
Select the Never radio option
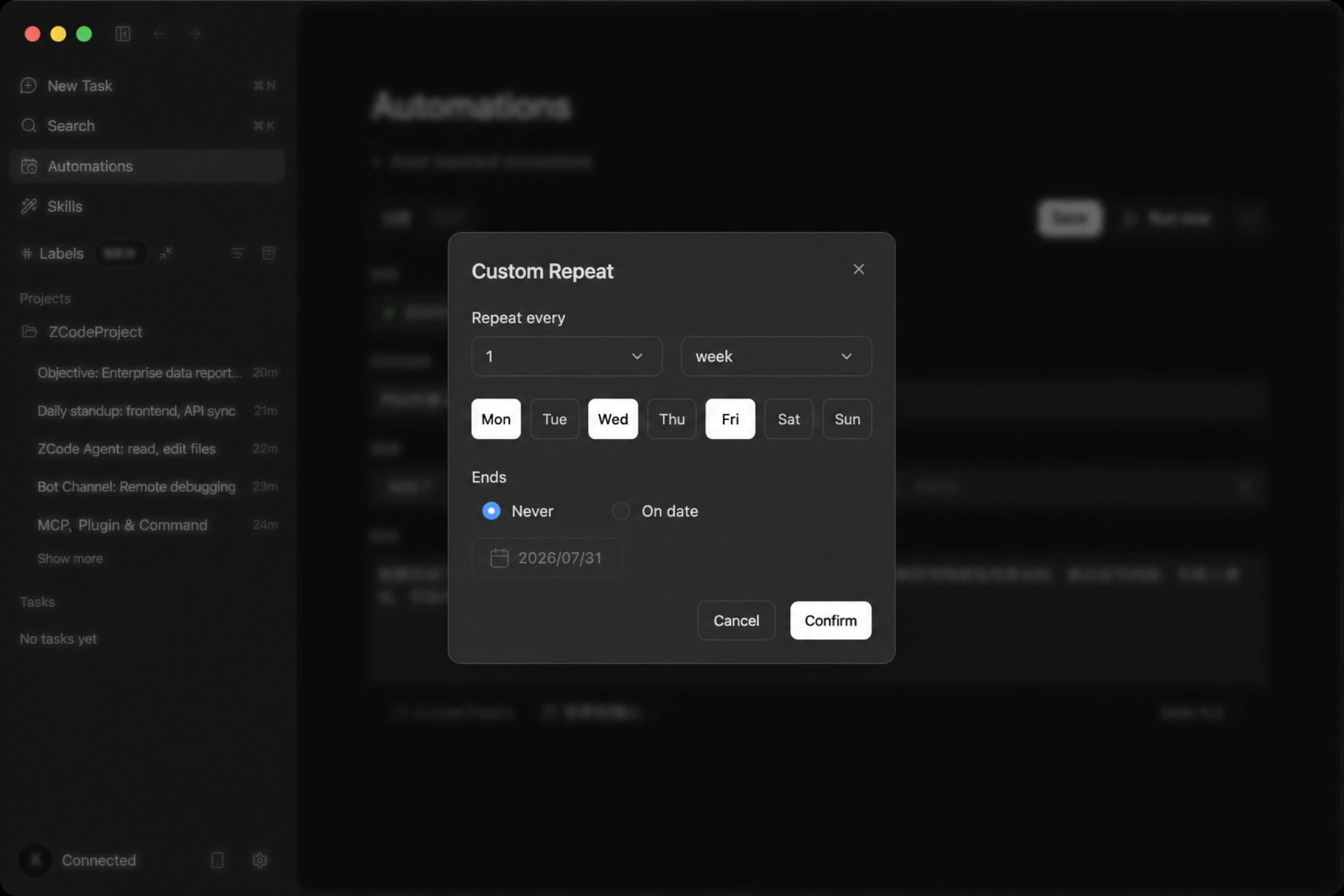[x=492, y=511]
